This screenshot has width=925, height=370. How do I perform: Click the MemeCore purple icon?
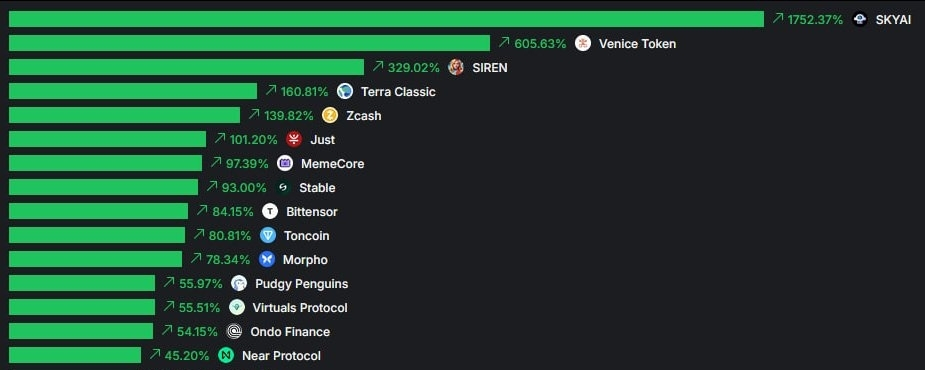pos(285,163)
